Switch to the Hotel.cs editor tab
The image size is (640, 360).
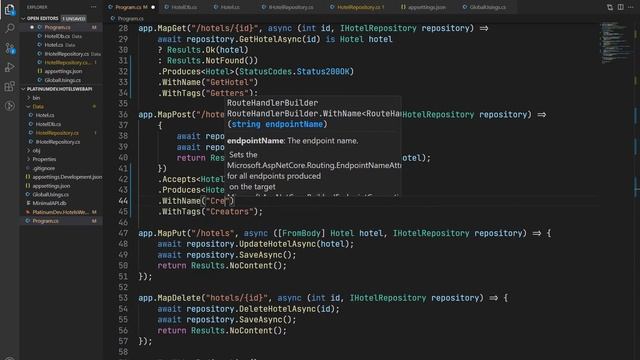227,7
